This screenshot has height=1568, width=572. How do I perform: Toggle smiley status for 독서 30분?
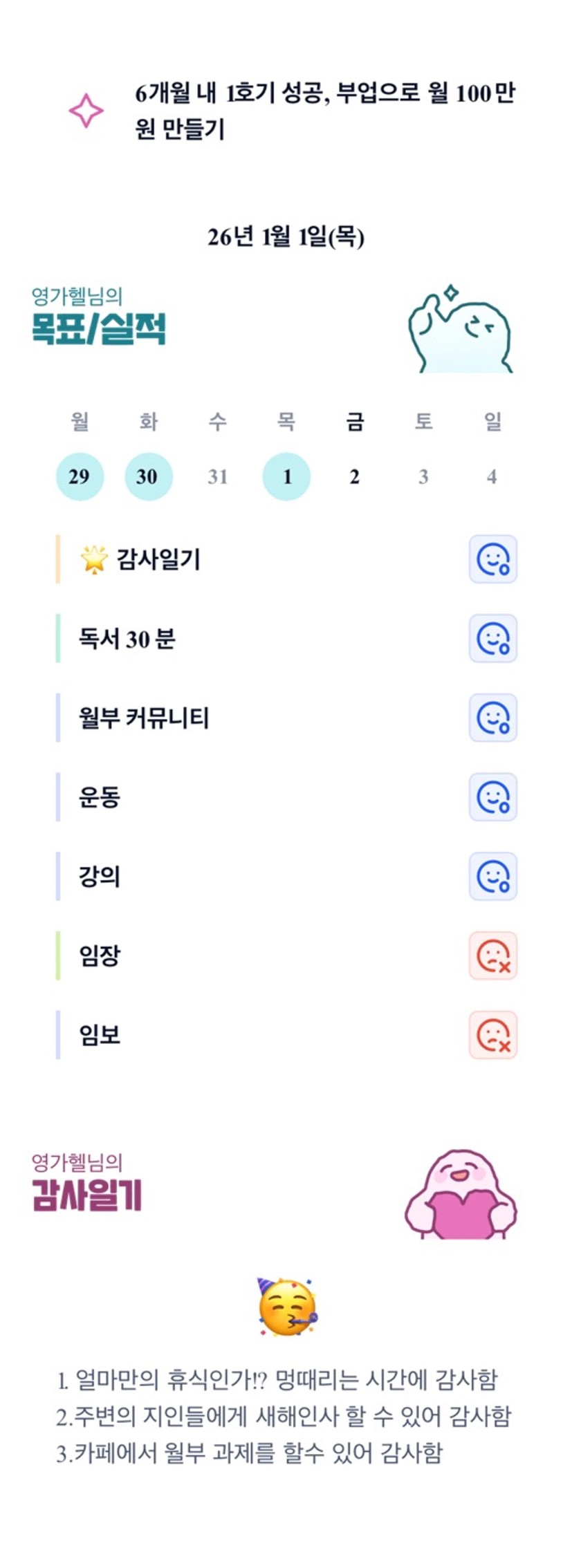coord(492,638)
